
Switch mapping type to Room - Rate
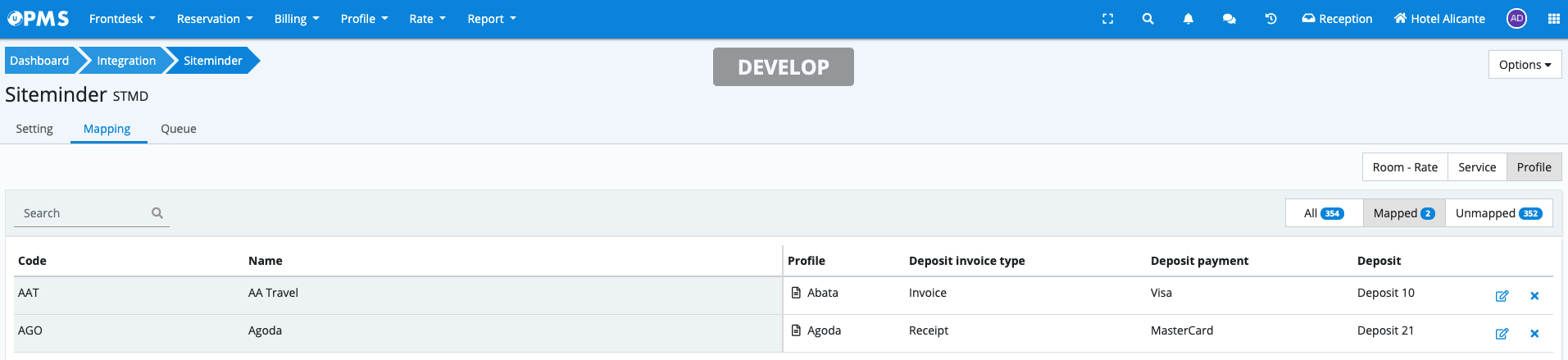click(x=1405, y=167)
